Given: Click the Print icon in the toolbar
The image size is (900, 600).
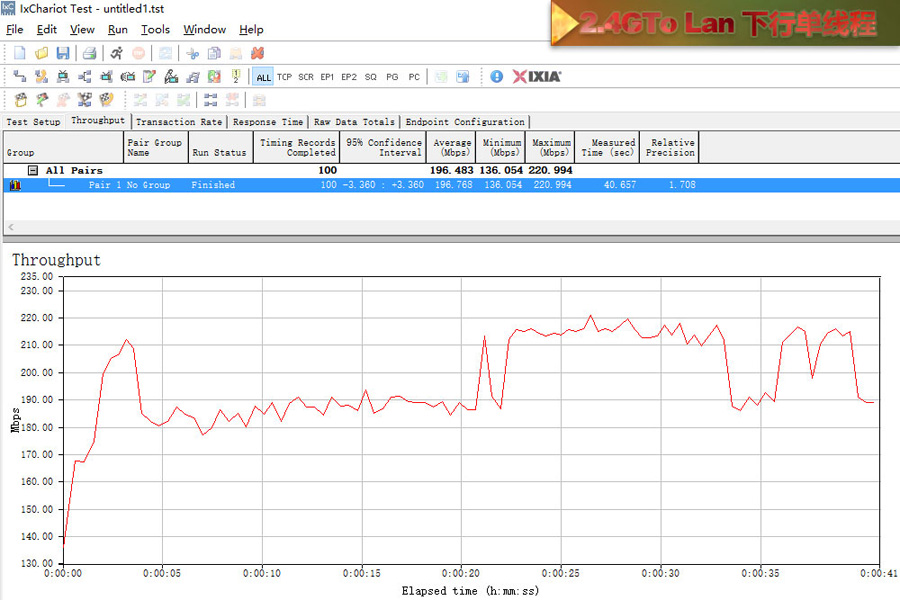Looking at the screenshot, I should point(89,53).
